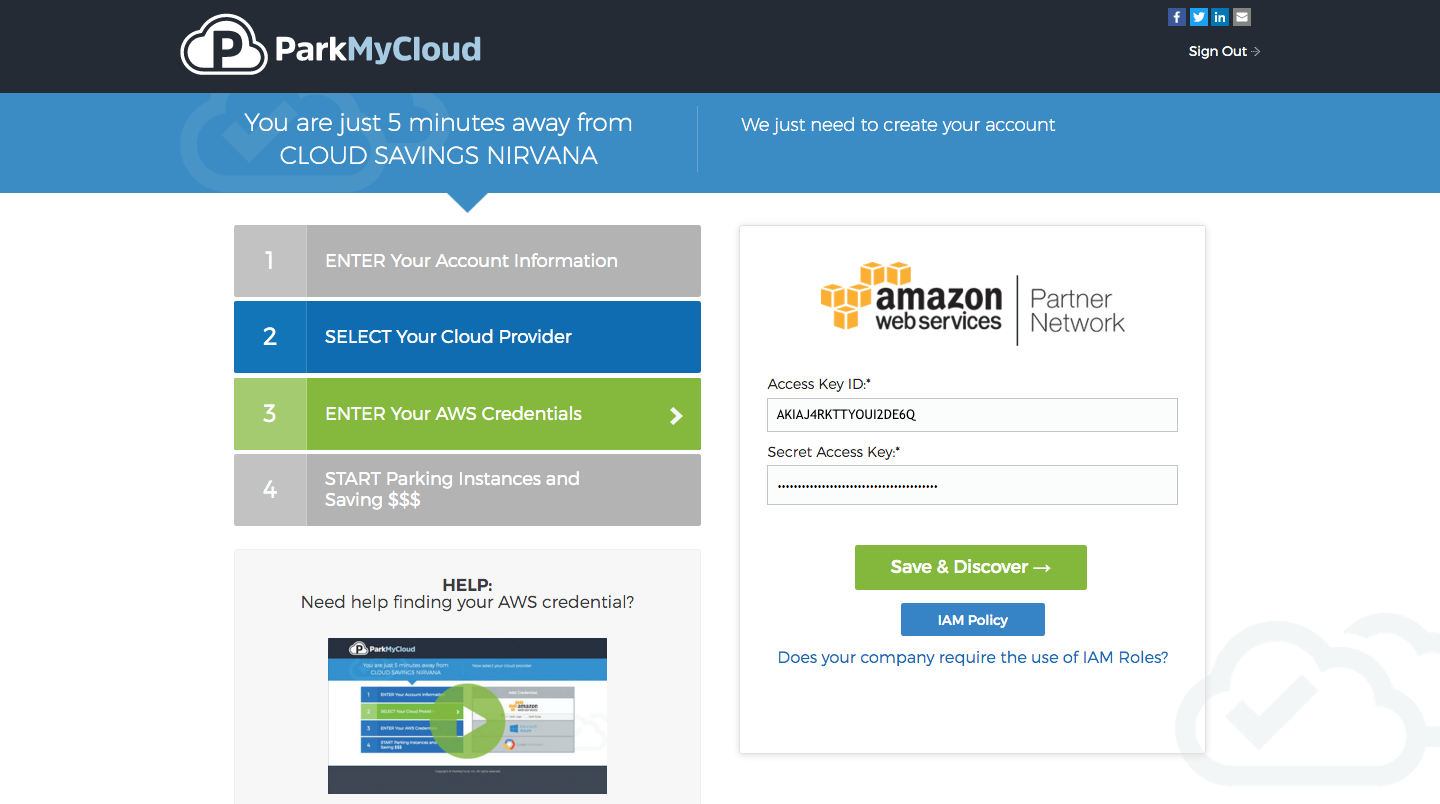The width and height of the screenshot is (1440, 804).
Task: Click the Access Key ID field
Action: (x=971, y=415)
